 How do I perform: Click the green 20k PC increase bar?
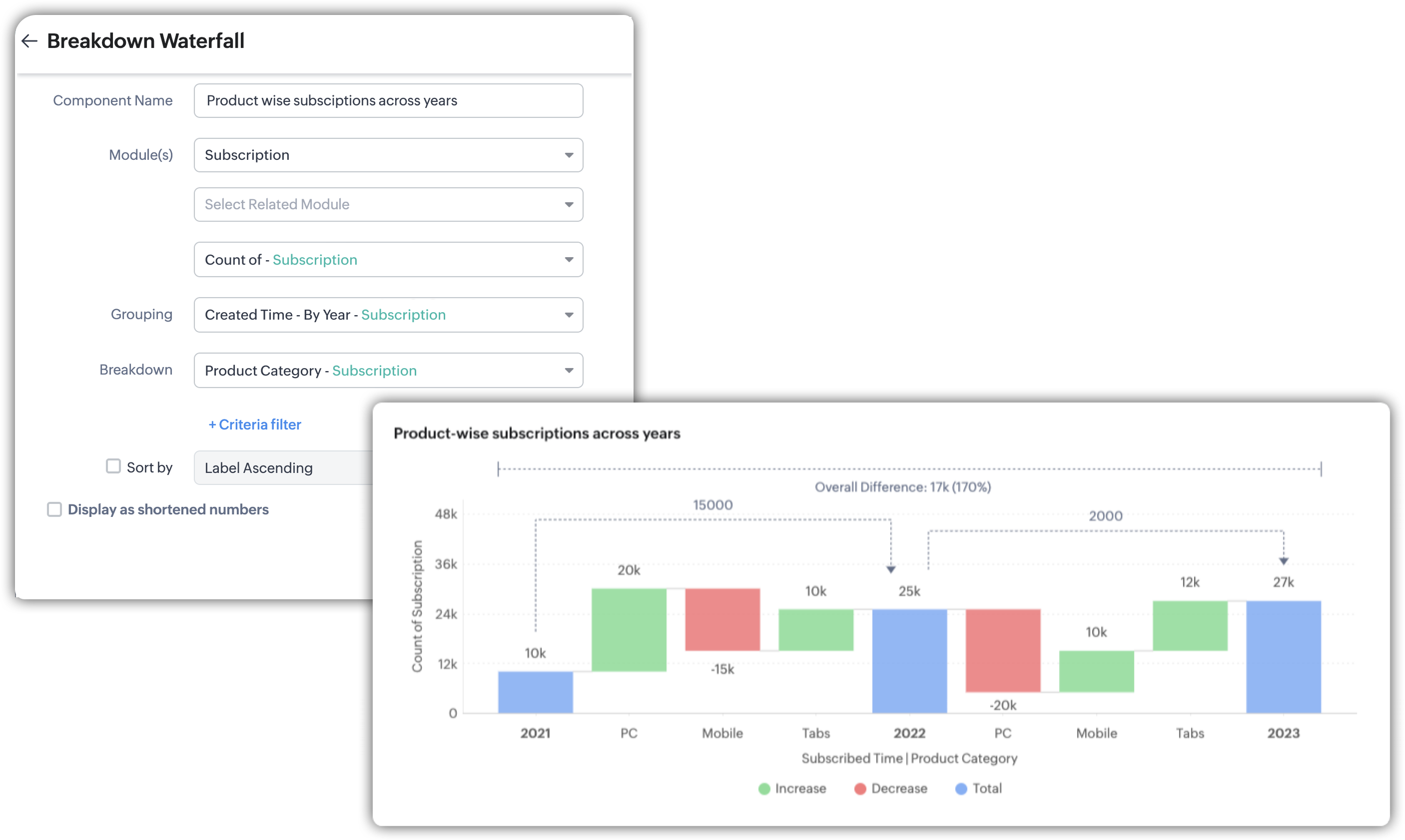pos(629,629)
